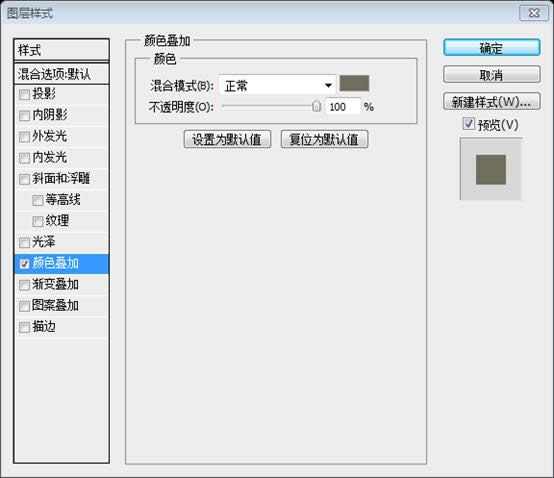Click the 取消 cancel button
The image size is (554, 478).
click(x=491, y=75)
